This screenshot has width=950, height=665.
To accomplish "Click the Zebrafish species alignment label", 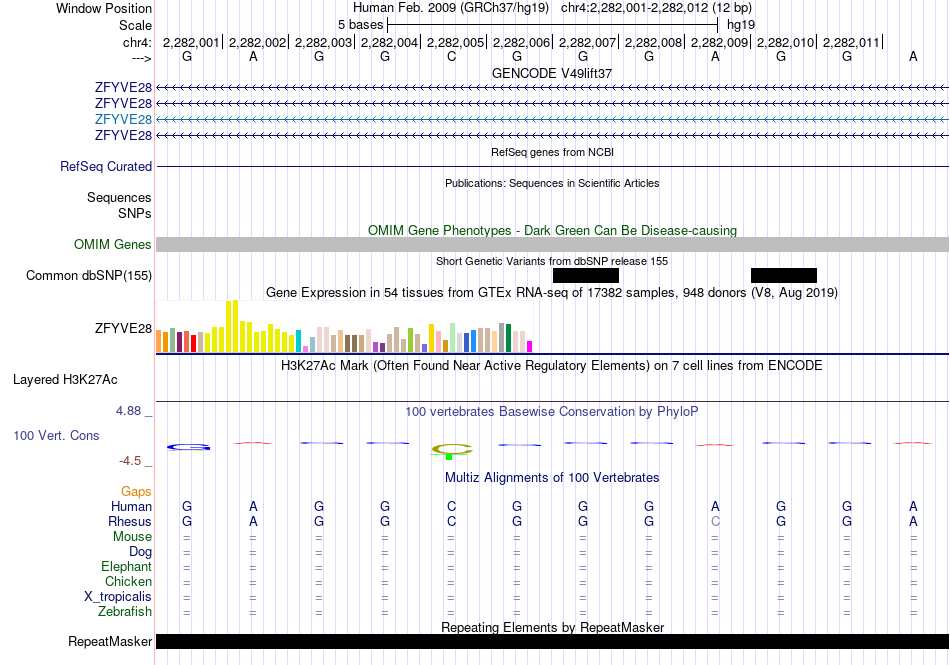I will [x=125, y=612].
